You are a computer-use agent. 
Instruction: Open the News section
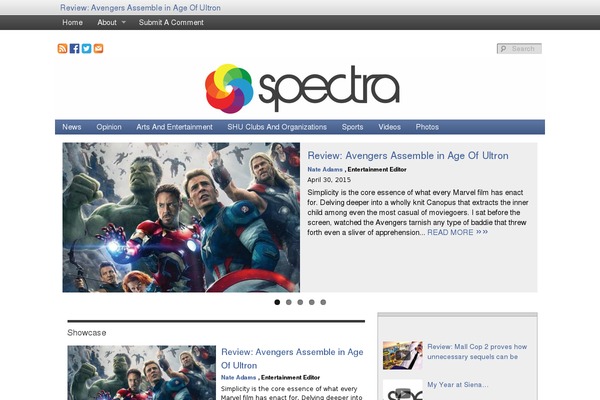point(72,127)
